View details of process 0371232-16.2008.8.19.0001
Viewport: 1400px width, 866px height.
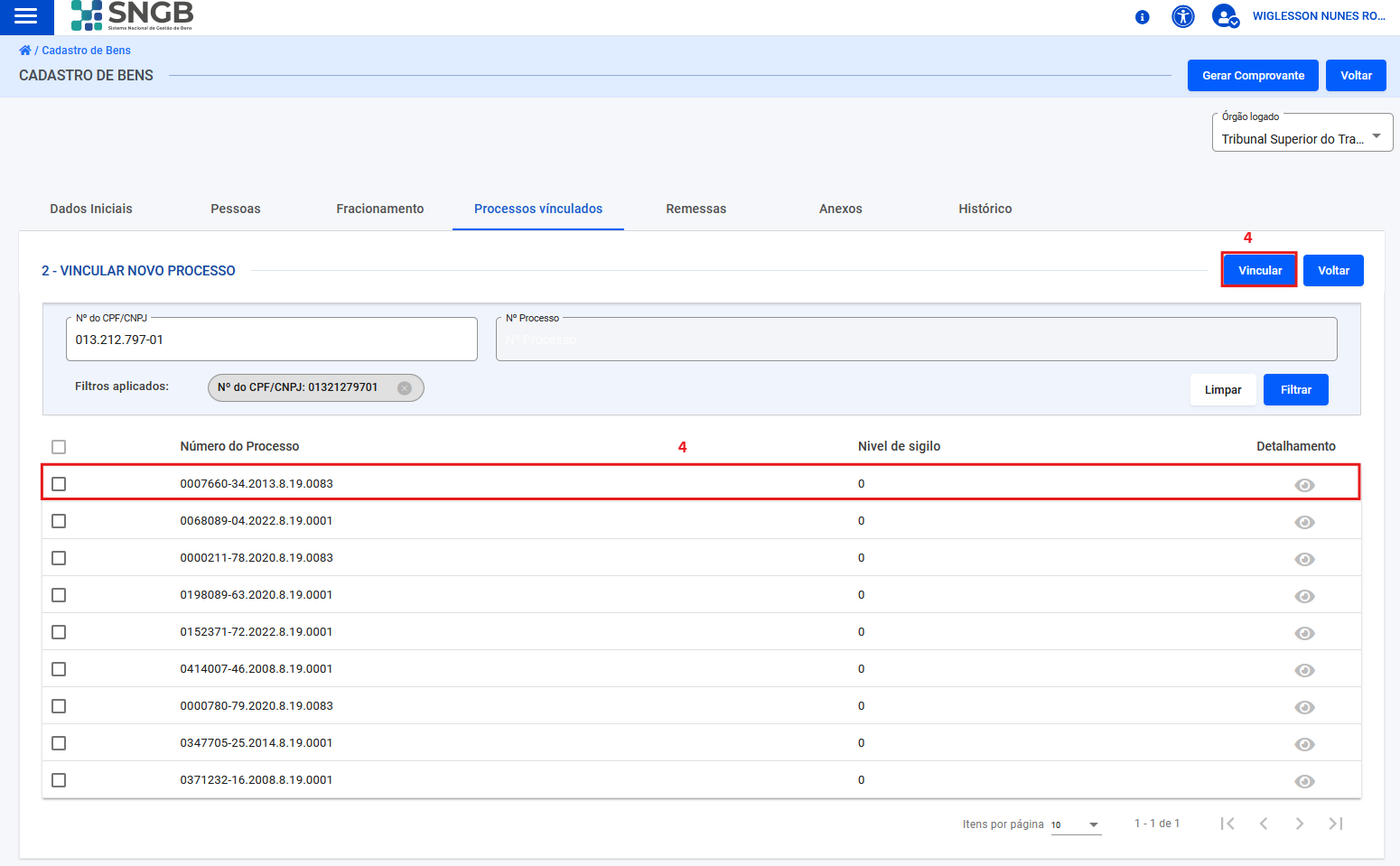click(1304, 782)
